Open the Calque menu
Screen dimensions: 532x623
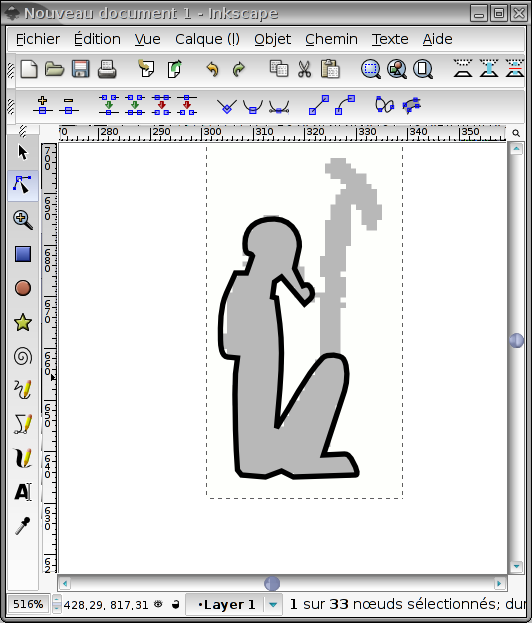pyautogui.click(x=207, y=39)
